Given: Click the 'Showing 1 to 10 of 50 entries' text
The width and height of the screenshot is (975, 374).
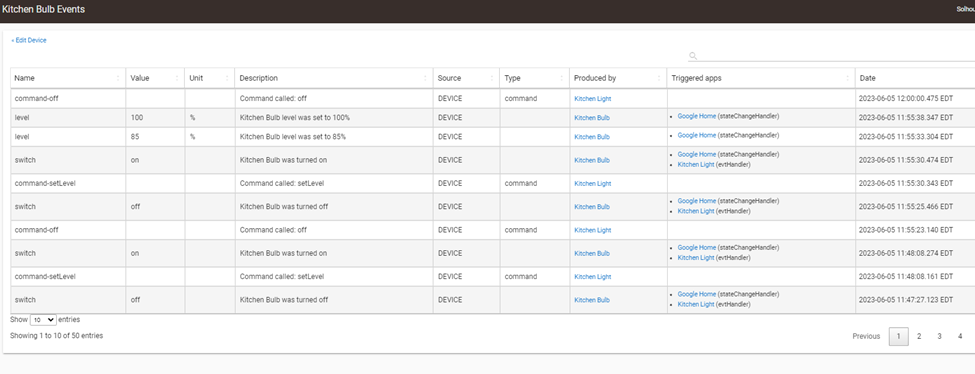Looking at the screenshot, I should [57, 336].
